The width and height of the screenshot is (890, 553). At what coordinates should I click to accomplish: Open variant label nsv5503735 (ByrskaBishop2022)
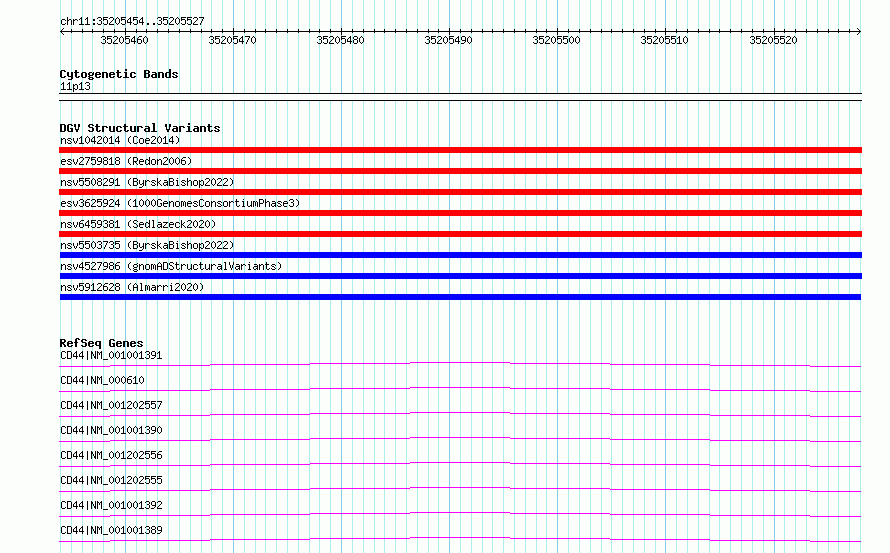147,245
